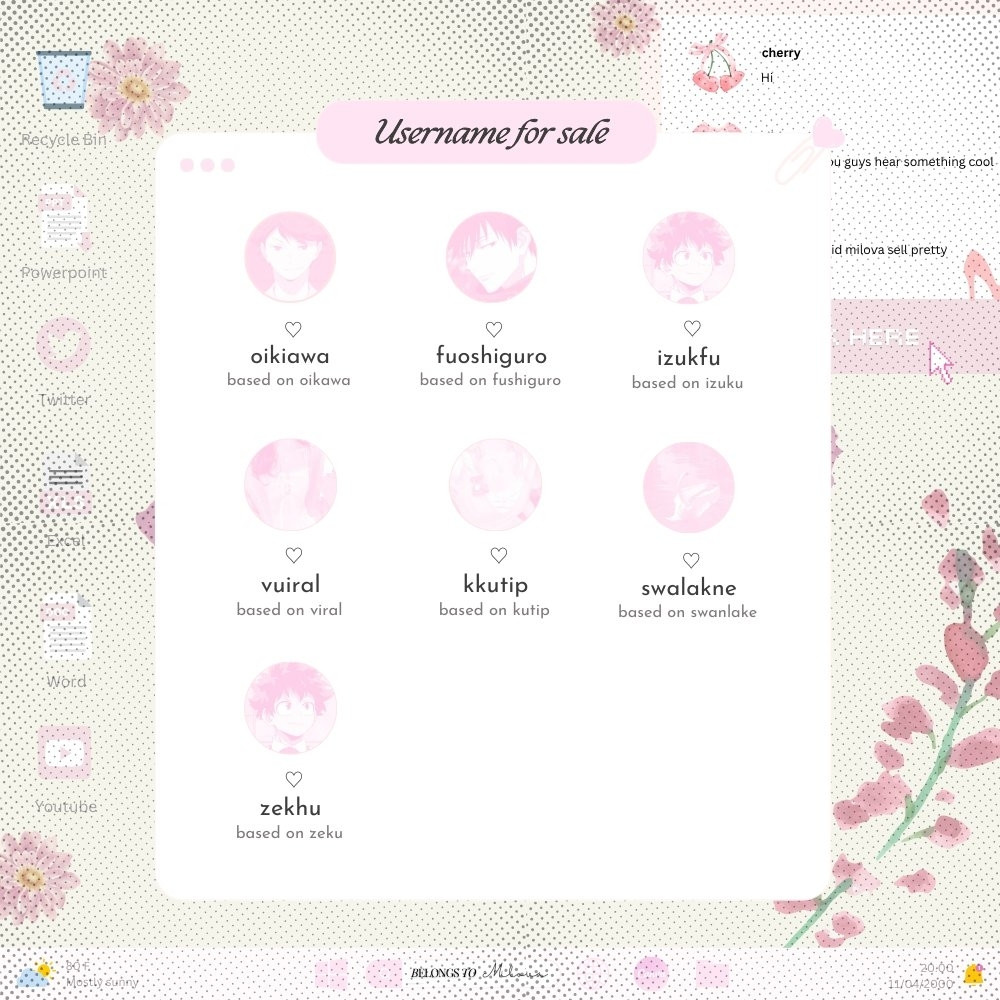Launch the Excel desktop shortcut
The width and height of the screenshot is (1000, 1000).
pos(66,485)
